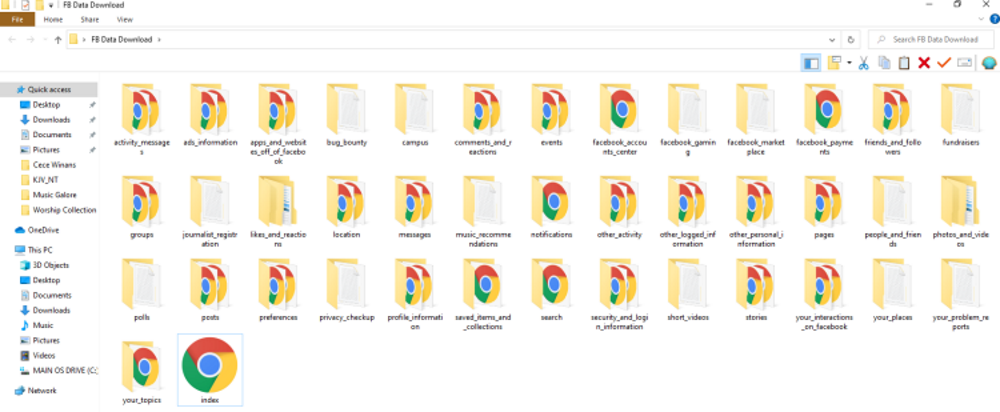
Task: Select the fundraisers folder
Action: (960, 115)
